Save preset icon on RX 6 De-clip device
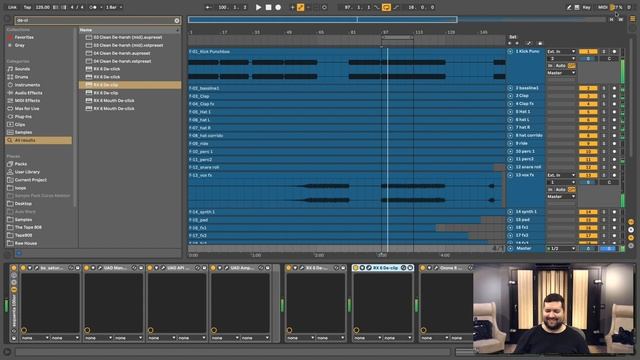This screenshot has height=360, width=640. point(410,268)
